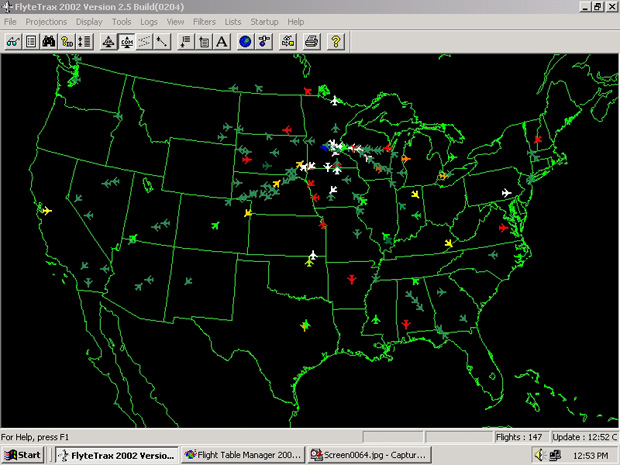Open the Filters menu
The height and width of the screenshot is (465, 620).
point(204,22)
